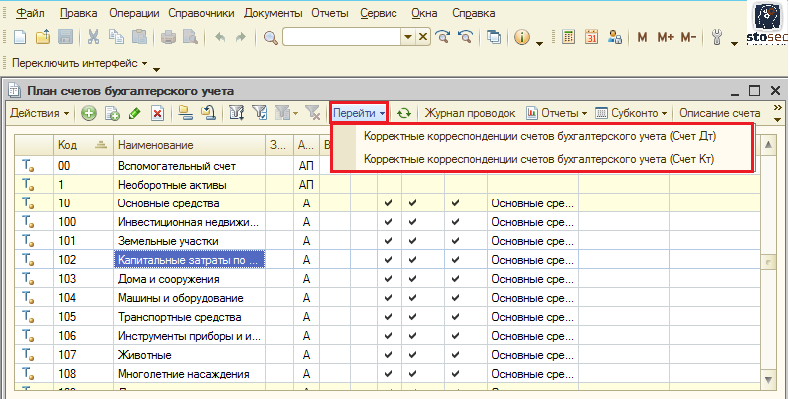Image resolution: width=789 pixels, height=399 pixels.
Task: Click the green pencil Edit icon
Action: tap(134, 114)
